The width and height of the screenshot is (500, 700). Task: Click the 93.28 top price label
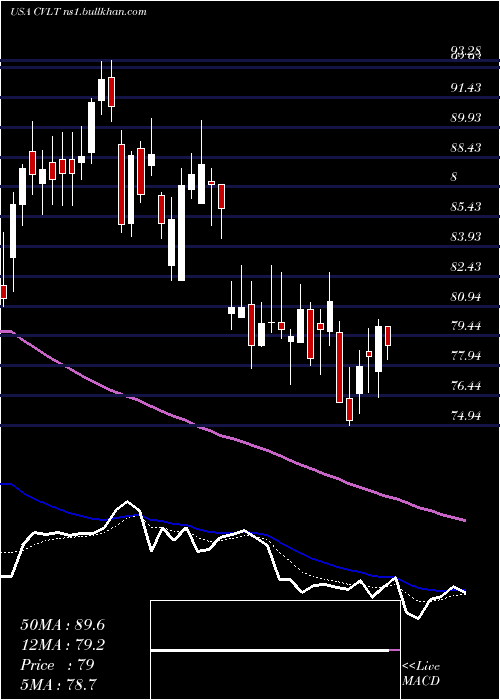[466, 50]
